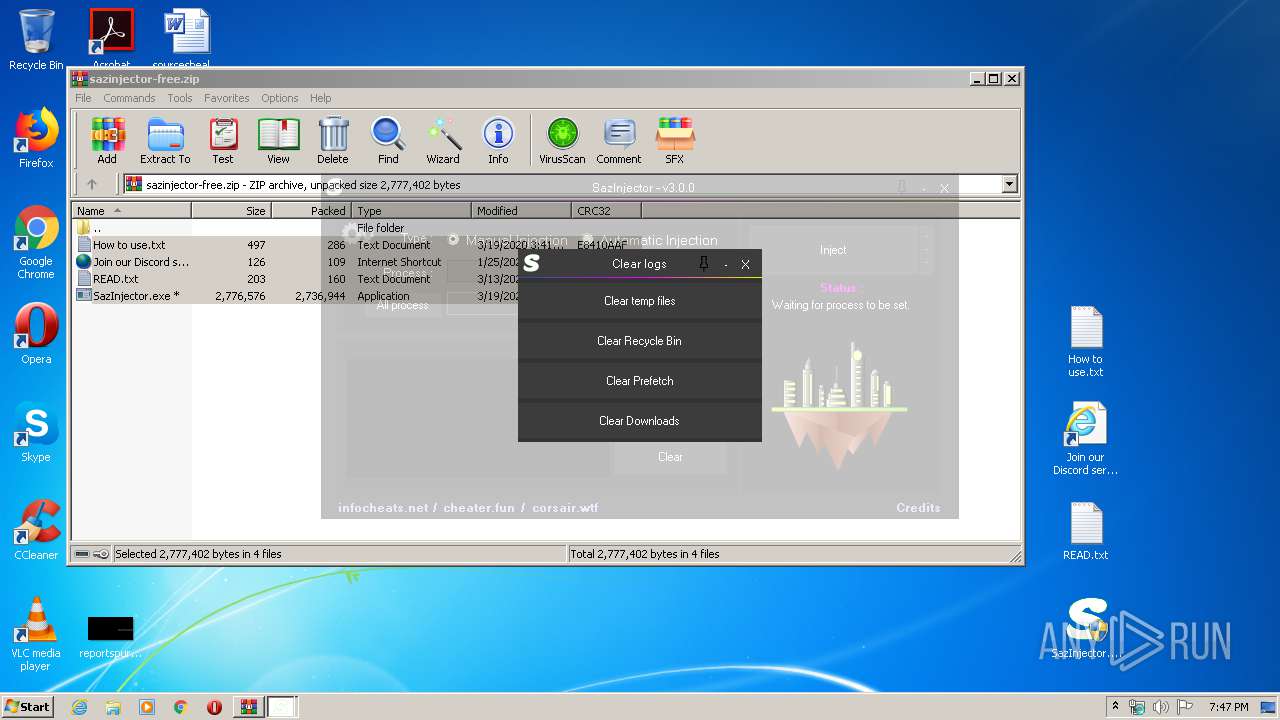Open VLC media player shortcut
Screen dimensions: 1280x720
[x=36, y=635]
